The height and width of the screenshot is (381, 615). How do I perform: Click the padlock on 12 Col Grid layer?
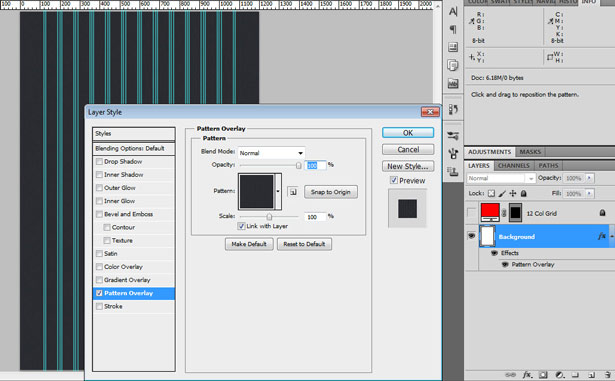coord(602,213)
